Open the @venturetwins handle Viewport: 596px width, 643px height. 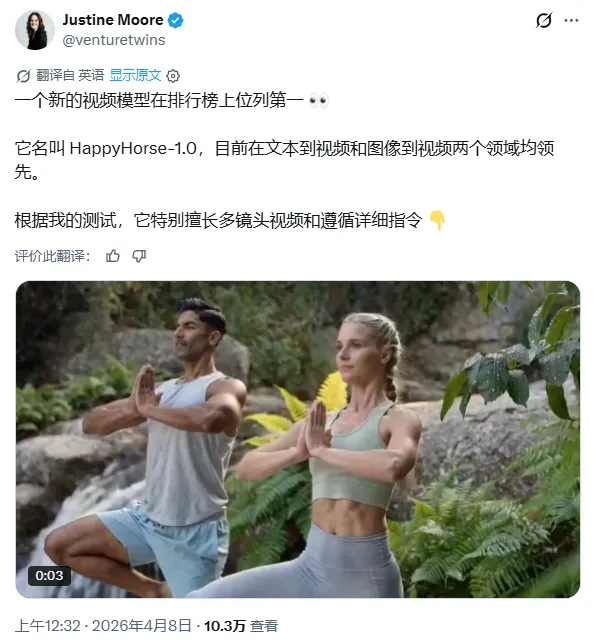point(114,40)
